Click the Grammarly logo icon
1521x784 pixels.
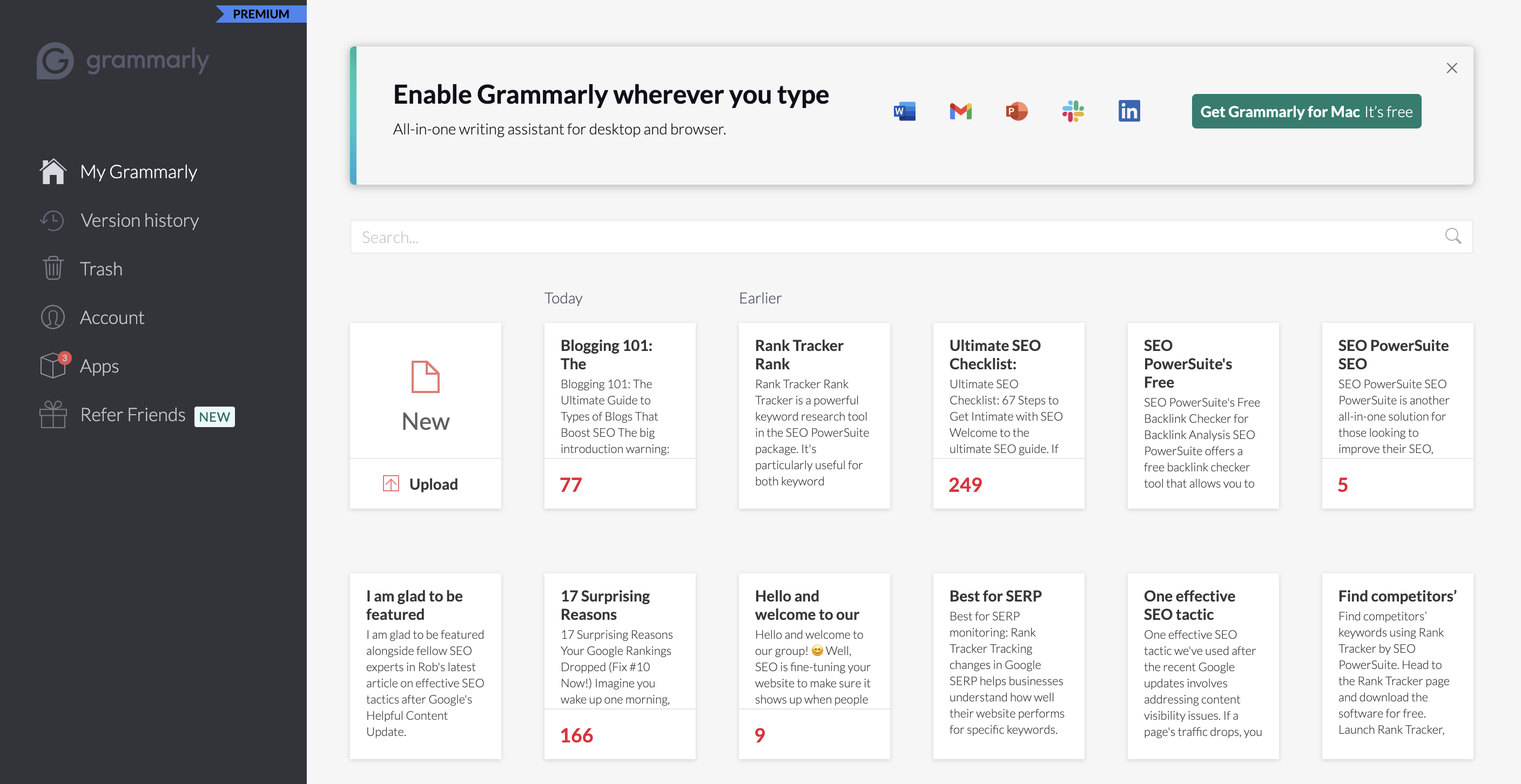pos(55,60)
